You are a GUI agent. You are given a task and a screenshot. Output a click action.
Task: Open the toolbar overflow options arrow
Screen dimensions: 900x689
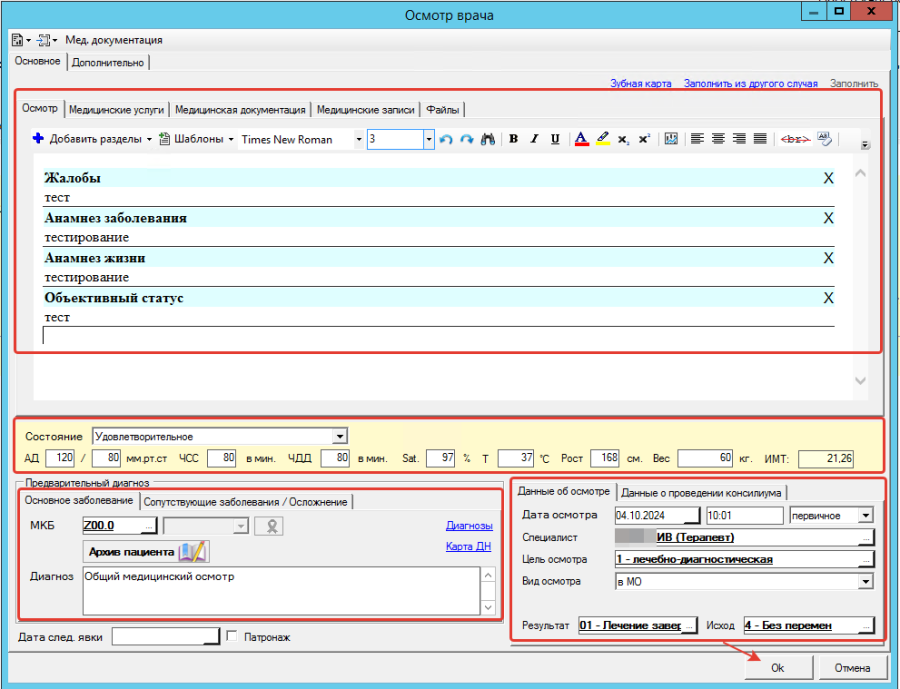coord(865,145)
